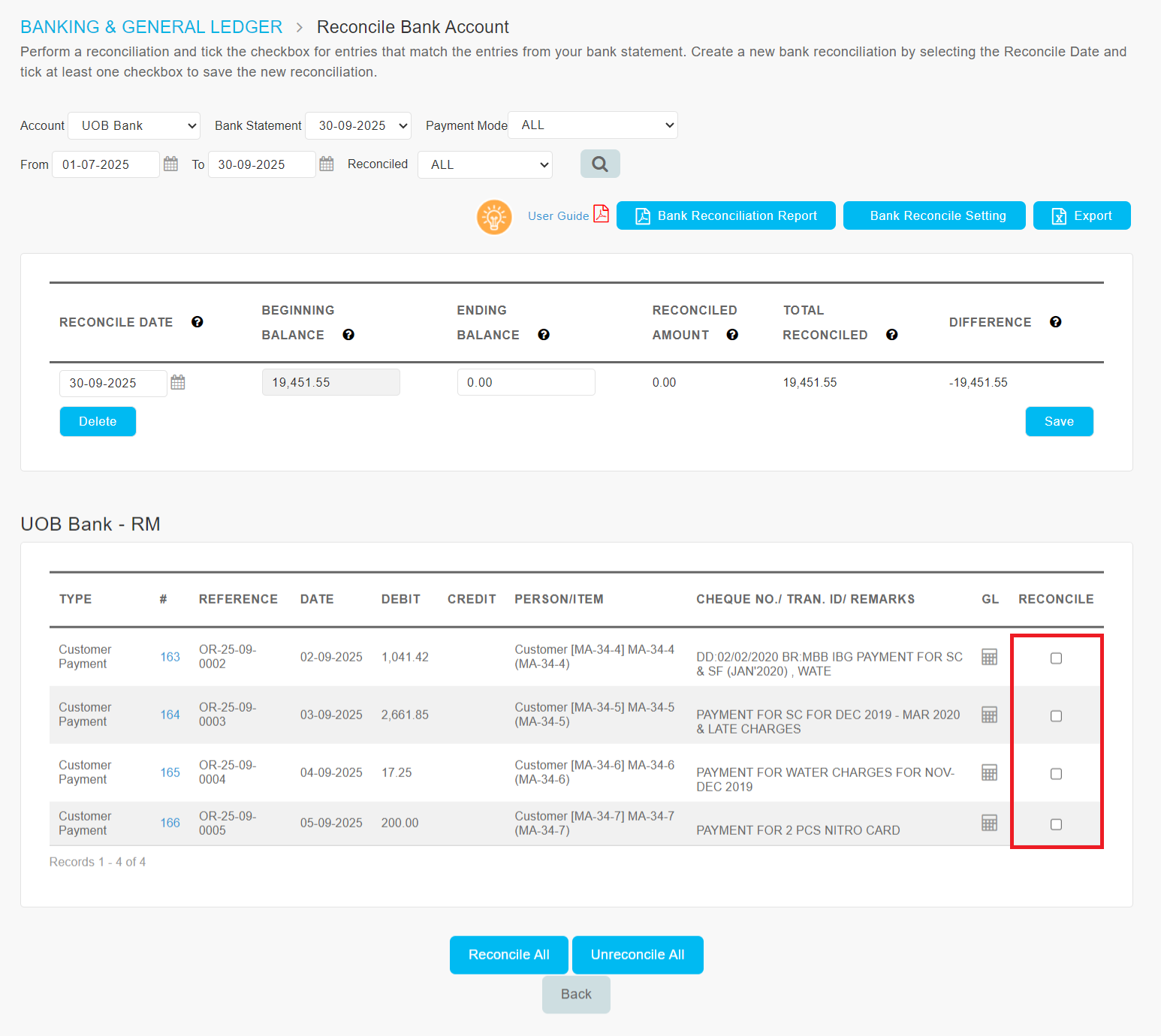Screen dimensions: 1161x1036
Task: Open transaction number 165 link
Action: pos(170,772)
